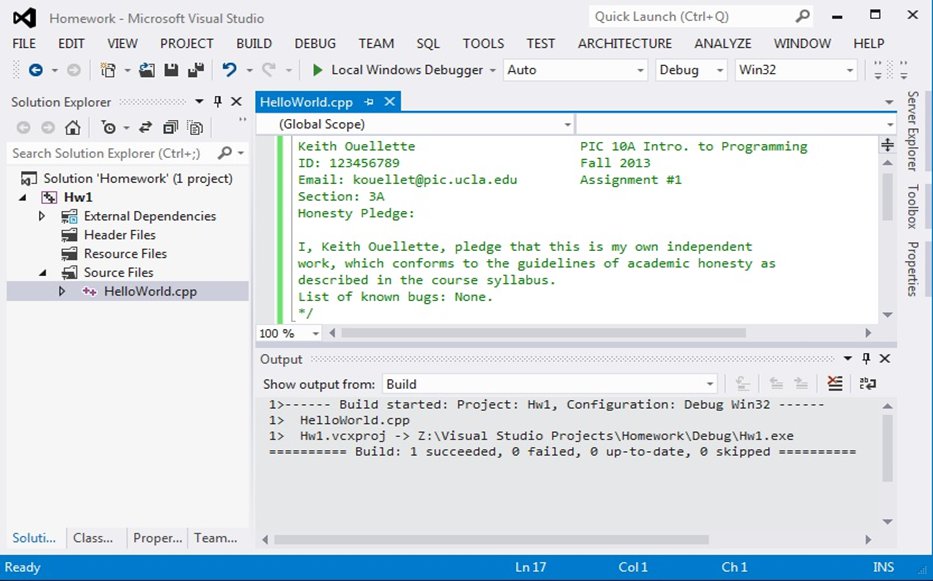
Task: Collapse the Source Files folder
Action: (42, 273)
